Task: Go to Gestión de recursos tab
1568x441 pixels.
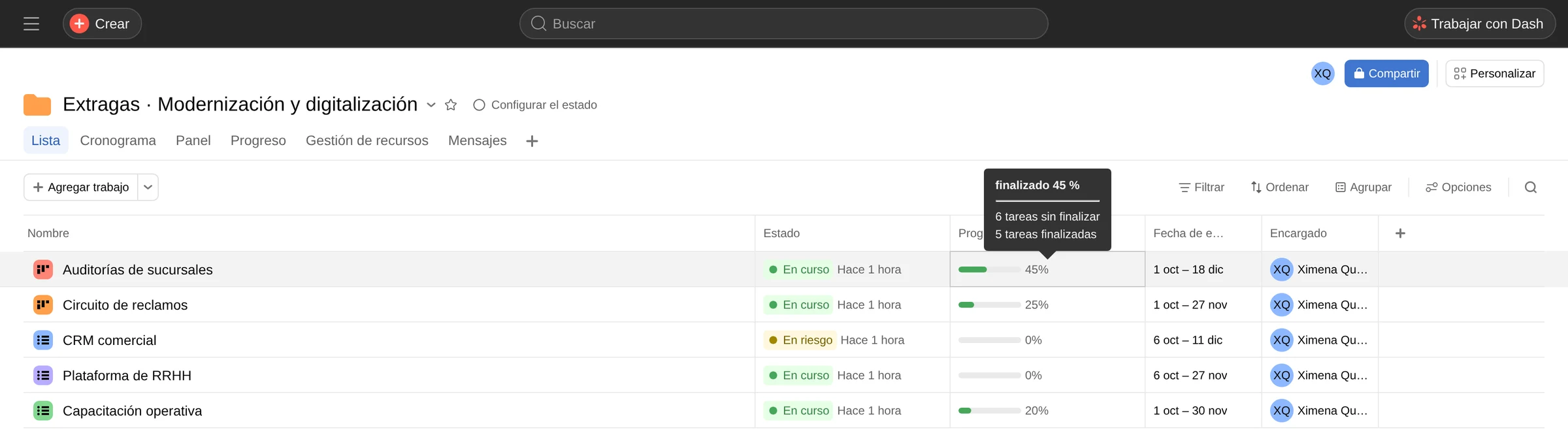Action: [x=367, y=140]
